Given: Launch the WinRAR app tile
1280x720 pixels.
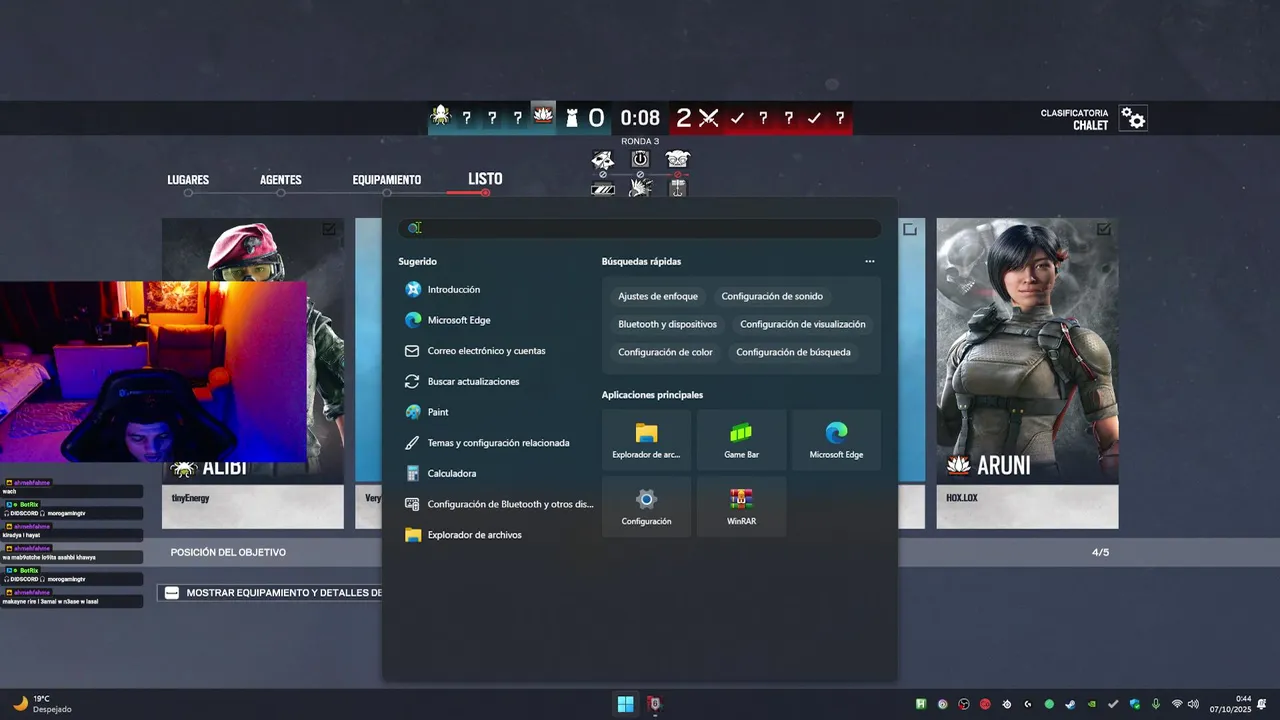Looking at the screenshot, I should (x=741, y=507).
